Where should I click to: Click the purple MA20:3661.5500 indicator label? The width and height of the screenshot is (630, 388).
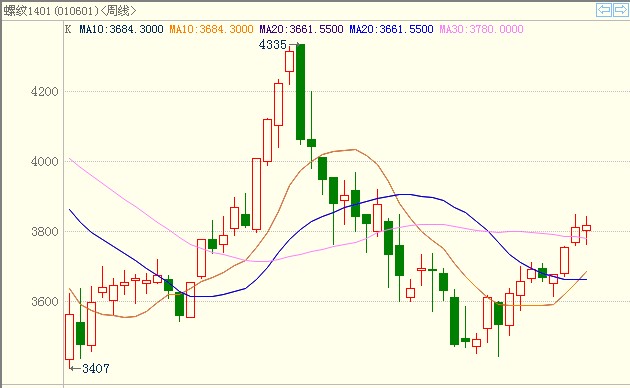tap(301, 29)
